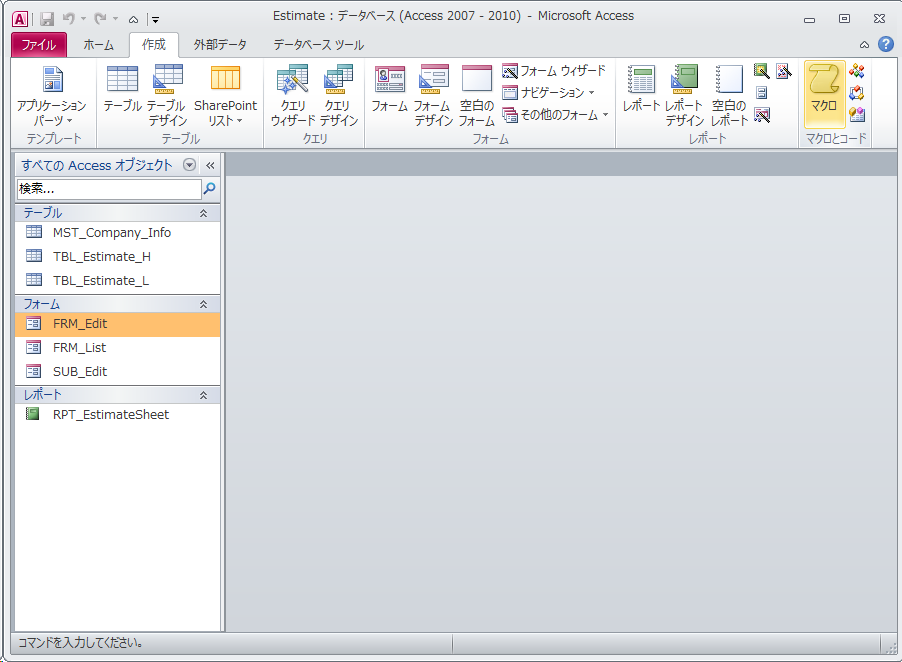Screen dimensions: 902x662
Task: Click the Access application icon in title bar
Action: [x=19, y=19]
